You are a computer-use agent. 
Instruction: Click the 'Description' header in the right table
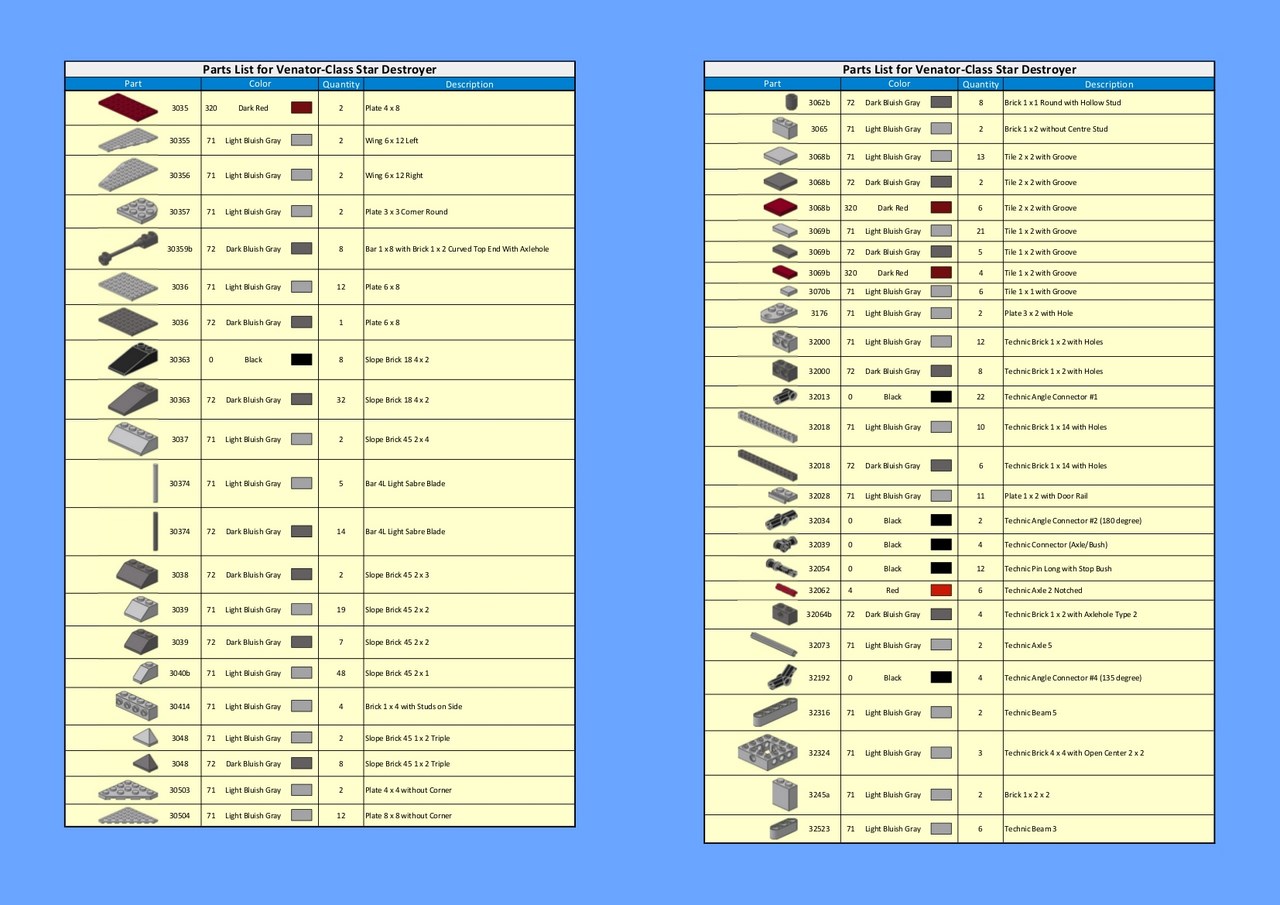pos(1109,84)
